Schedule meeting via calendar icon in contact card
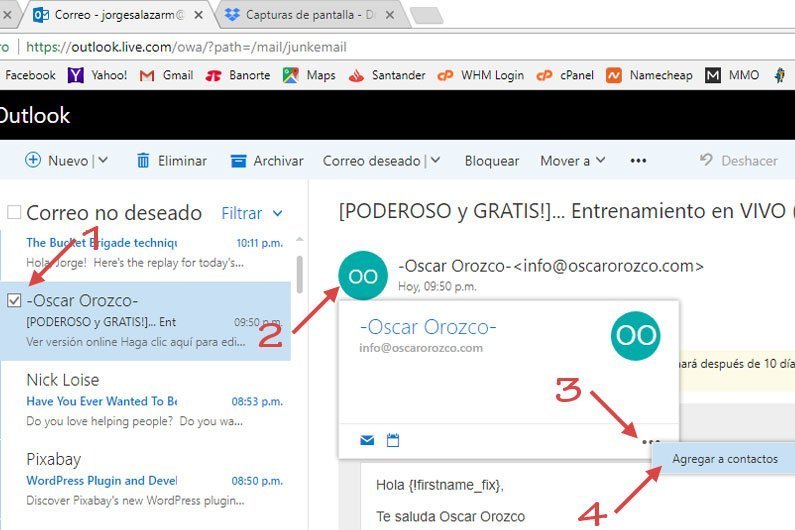This screenshot has width=795, height=530. 393,440
